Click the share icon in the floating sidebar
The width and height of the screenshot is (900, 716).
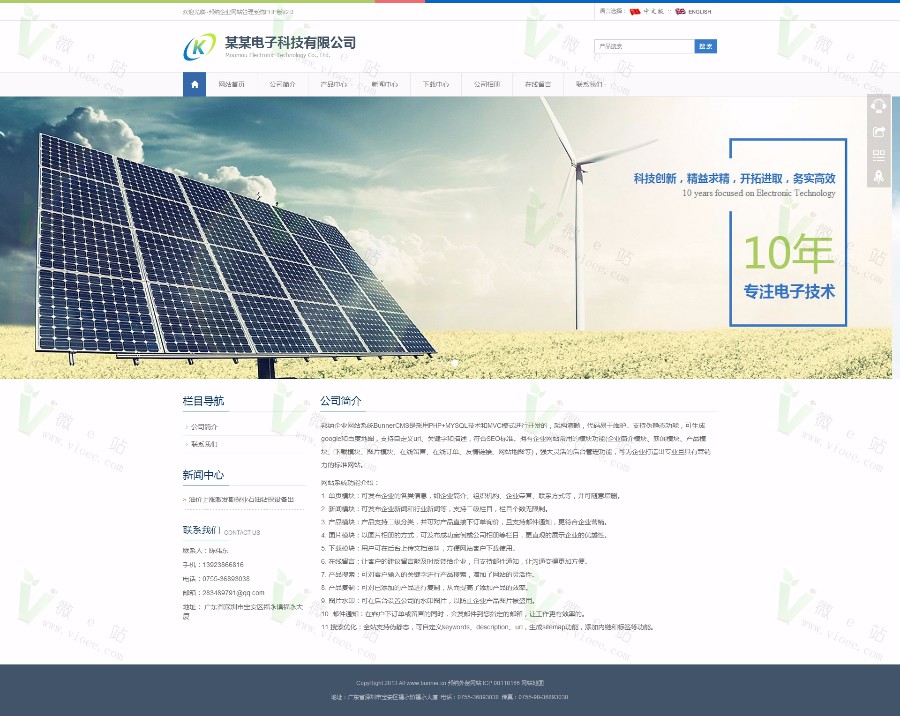tap(879, 131)
